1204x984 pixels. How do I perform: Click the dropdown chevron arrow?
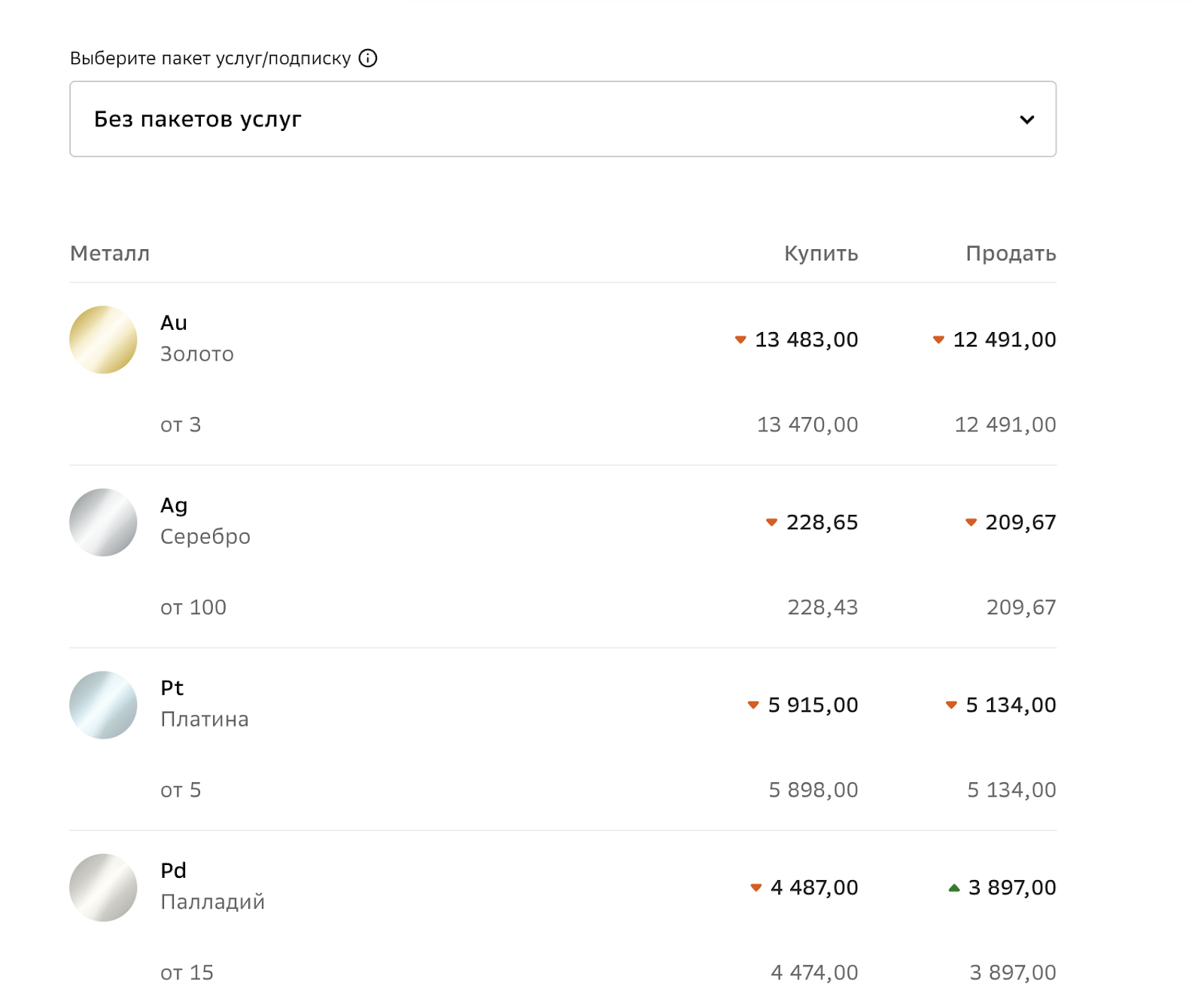[1026, 120]
